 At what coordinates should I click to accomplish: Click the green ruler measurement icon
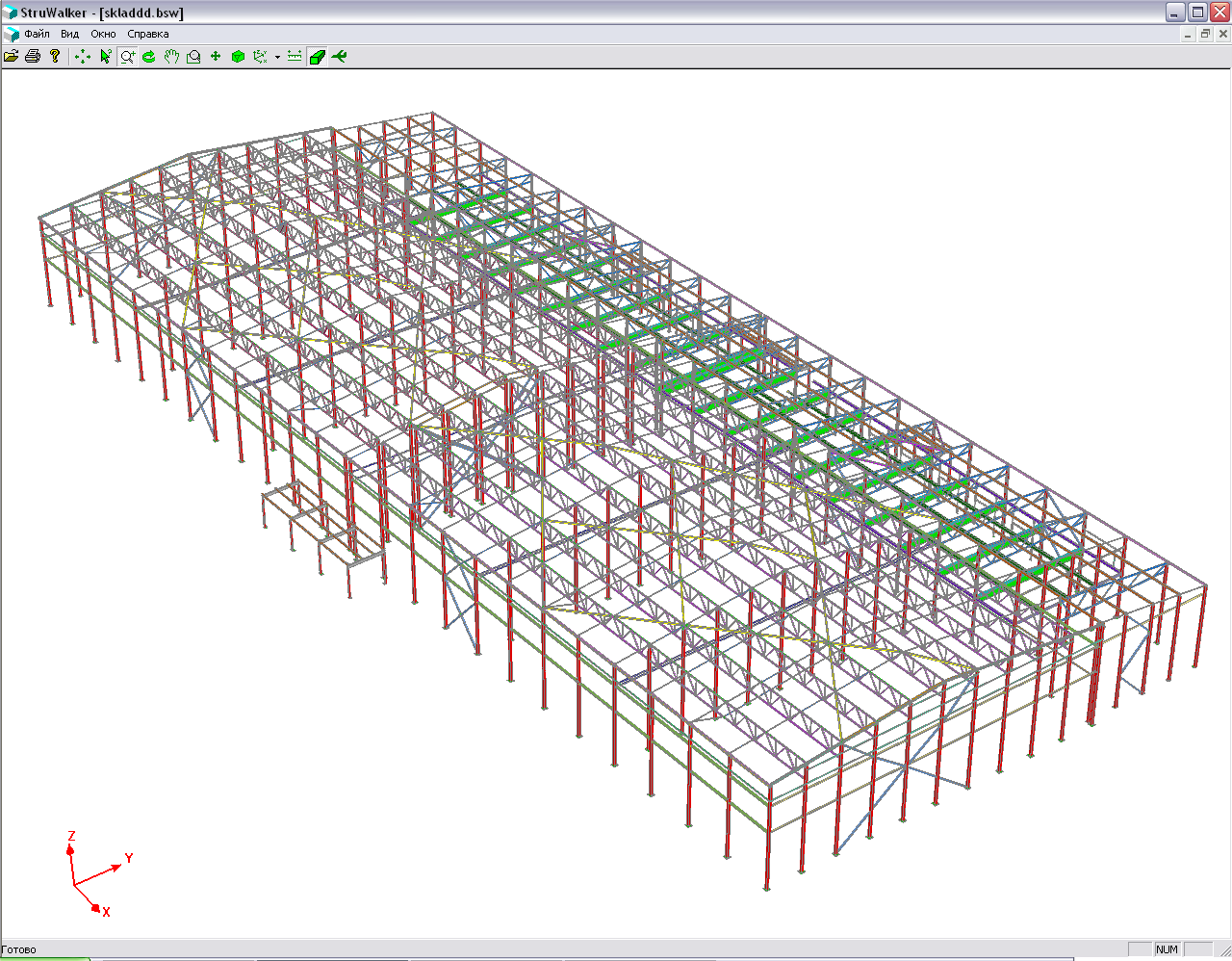point(295,57)
